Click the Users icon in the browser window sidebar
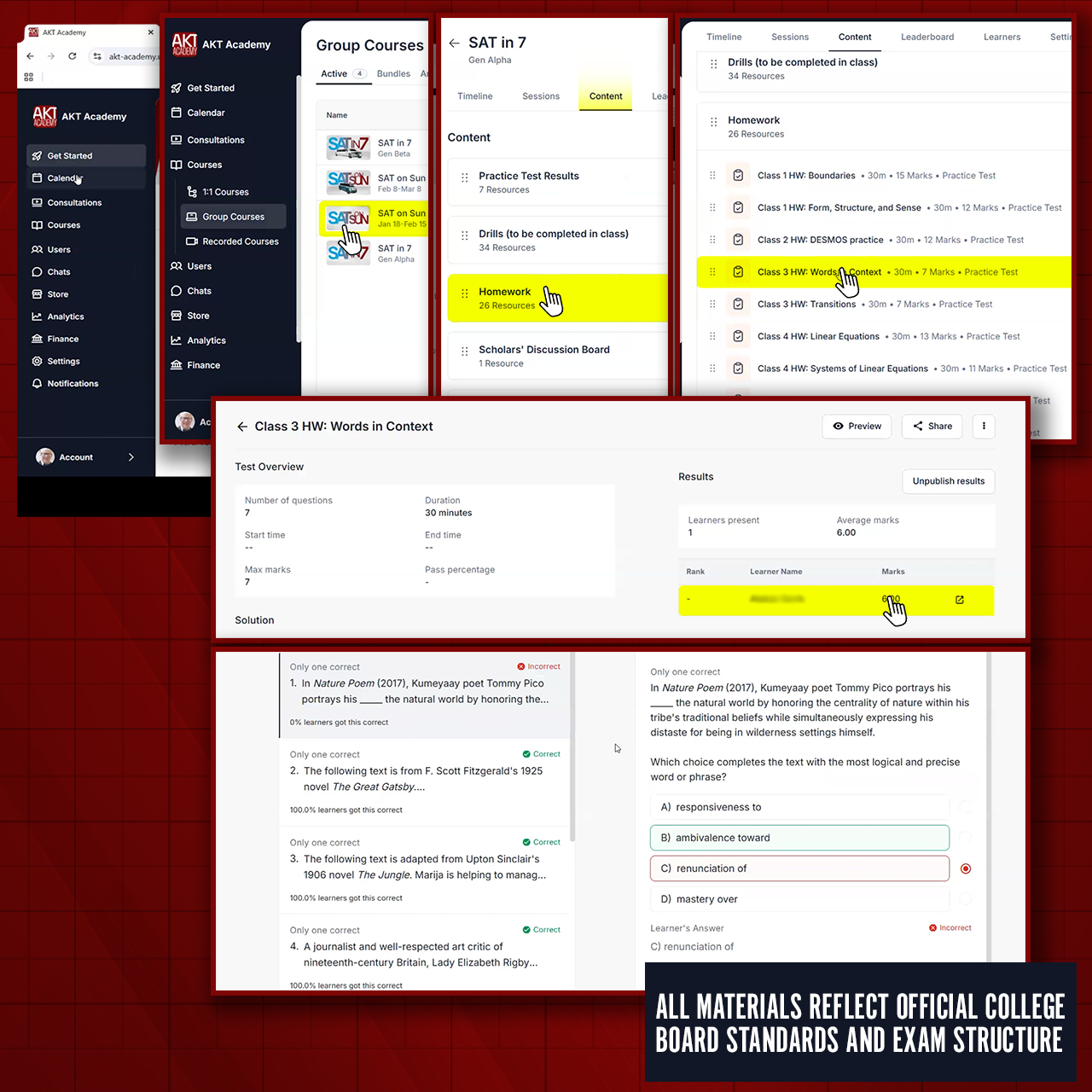Screen dimensions: 1092x1092 click(x=37, y=250)
